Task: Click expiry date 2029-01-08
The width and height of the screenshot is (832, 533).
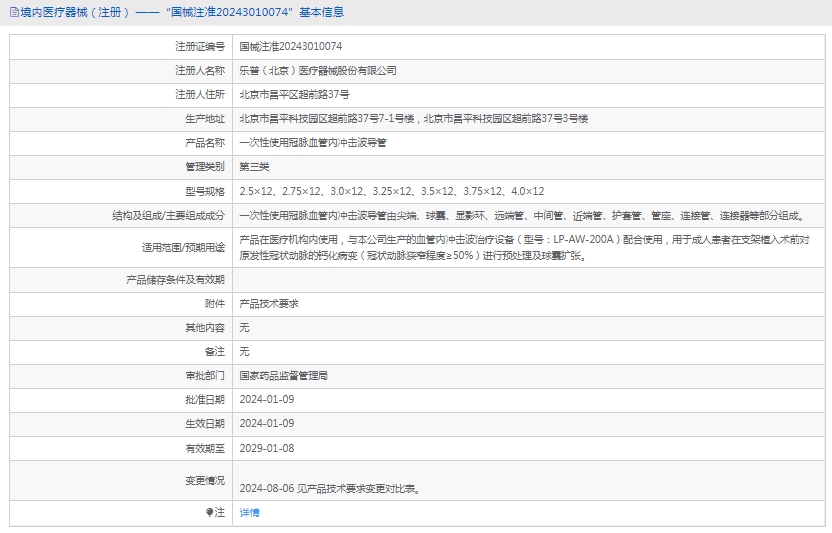Action: click(267, 447)
